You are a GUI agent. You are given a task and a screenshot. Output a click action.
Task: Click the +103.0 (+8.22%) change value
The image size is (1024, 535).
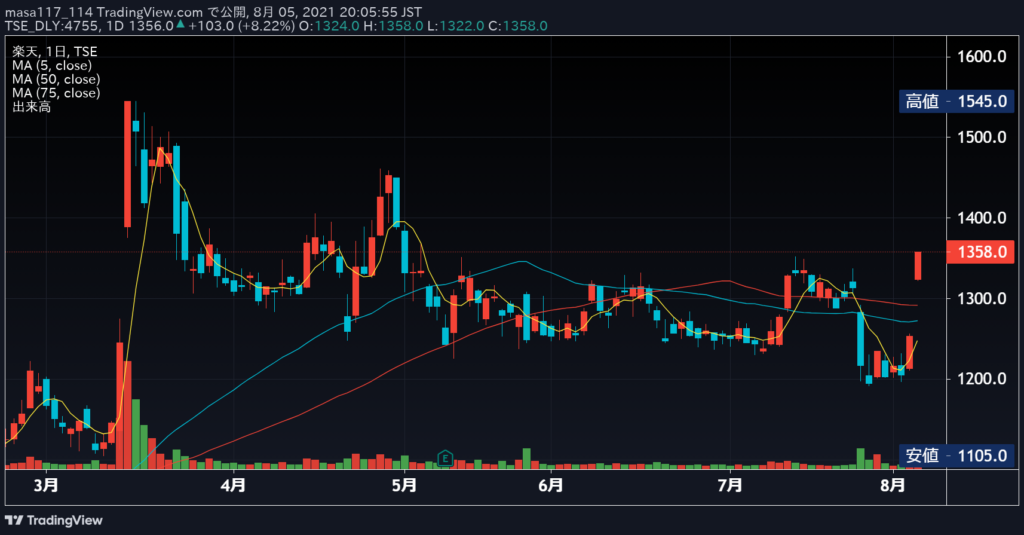click(241, 26)
